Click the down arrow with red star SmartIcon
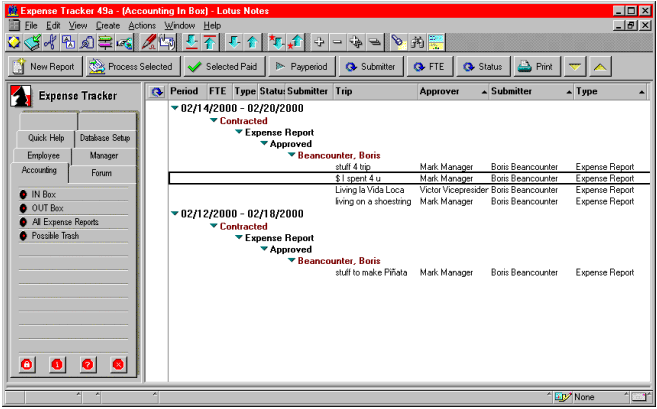 coord(277,42)
